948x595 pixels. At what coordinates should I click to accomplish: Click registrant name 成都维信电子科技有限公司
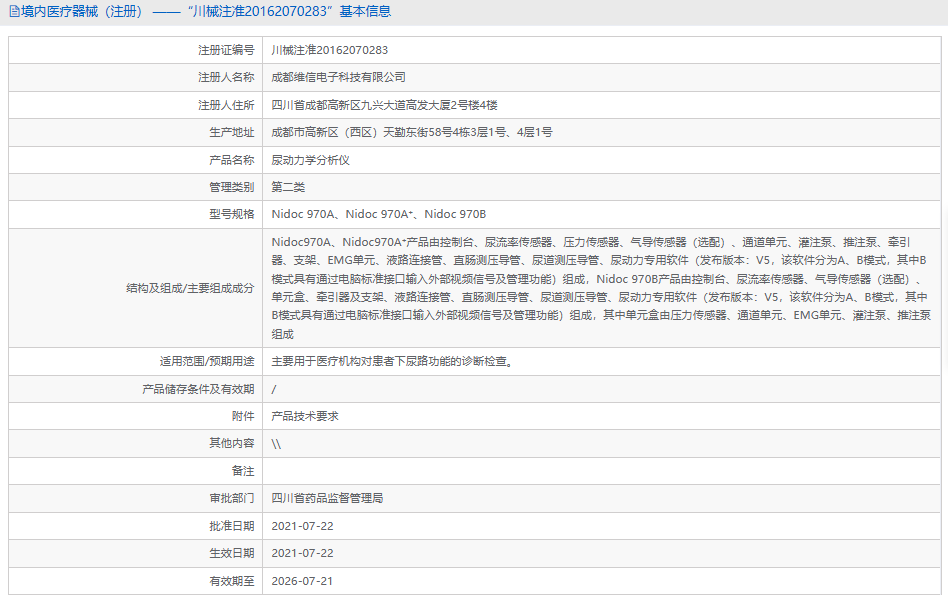[339, 77]
